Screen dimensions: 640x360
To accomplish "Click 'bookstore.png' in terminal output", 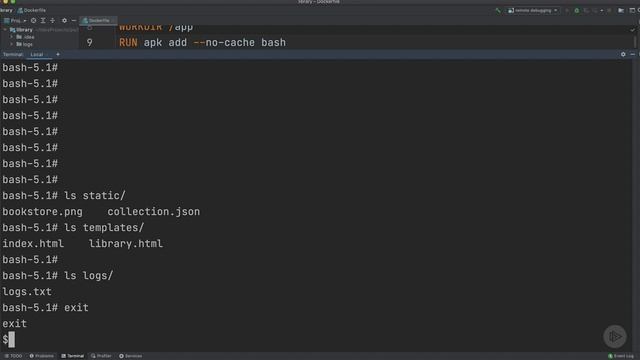I will click(42, 211).
